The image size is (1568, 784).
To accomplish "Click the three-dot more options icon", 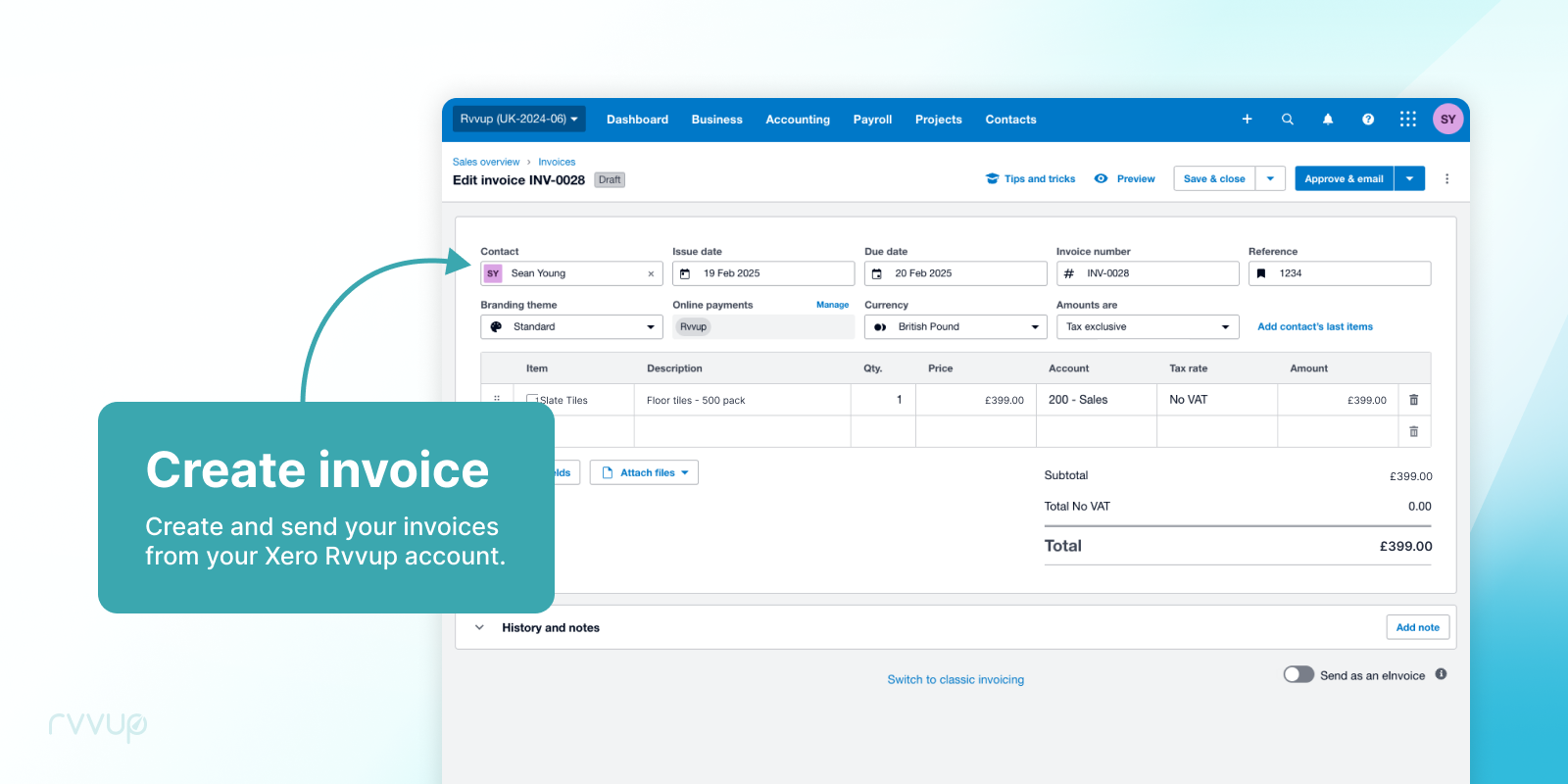I will 1446,178.
